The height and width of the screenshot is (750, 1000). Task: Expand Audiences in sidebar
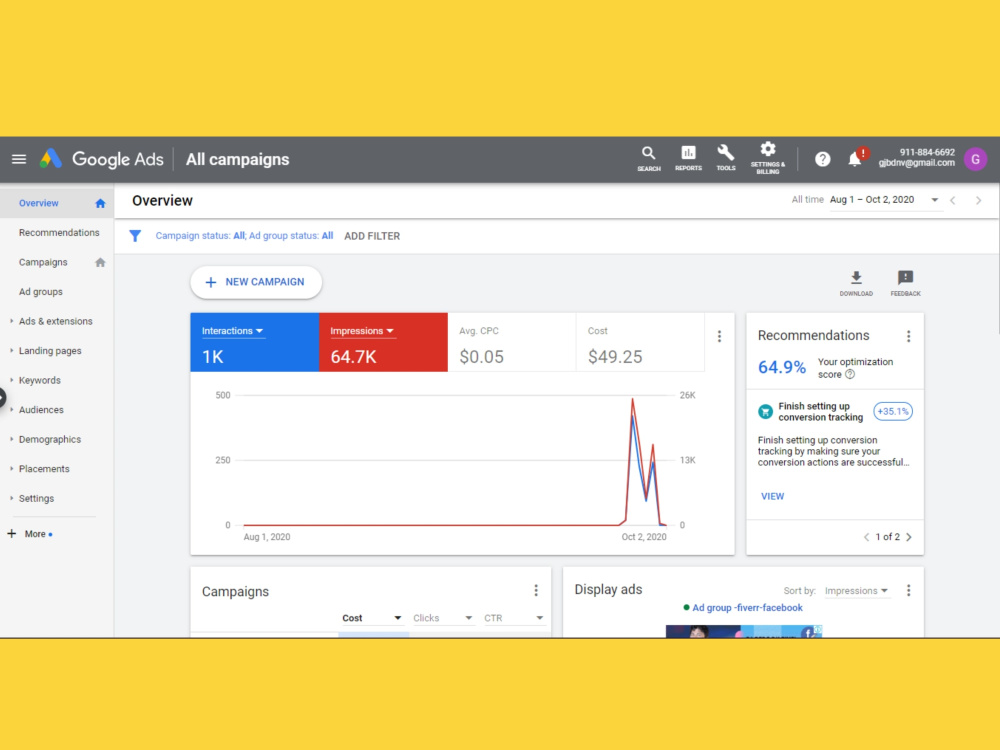(x=11, y=410)
